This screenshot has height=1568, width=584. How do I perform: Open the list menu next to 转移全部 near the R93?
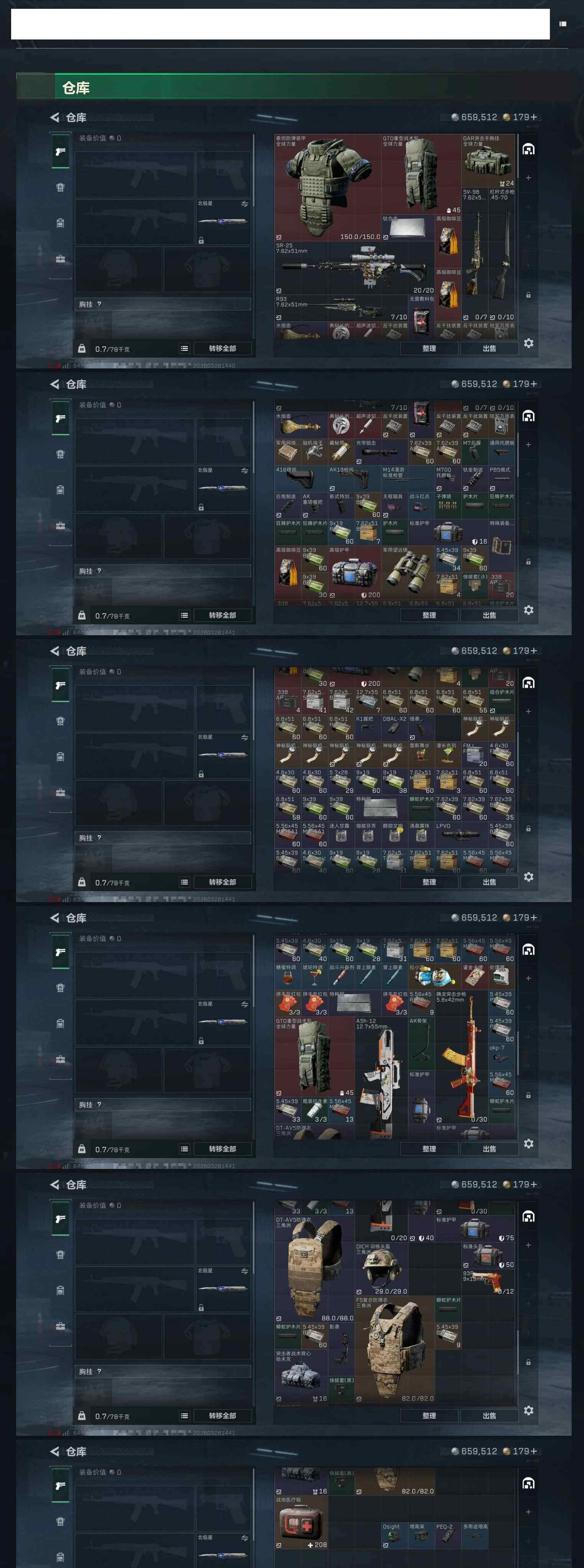tap(184, 348)
